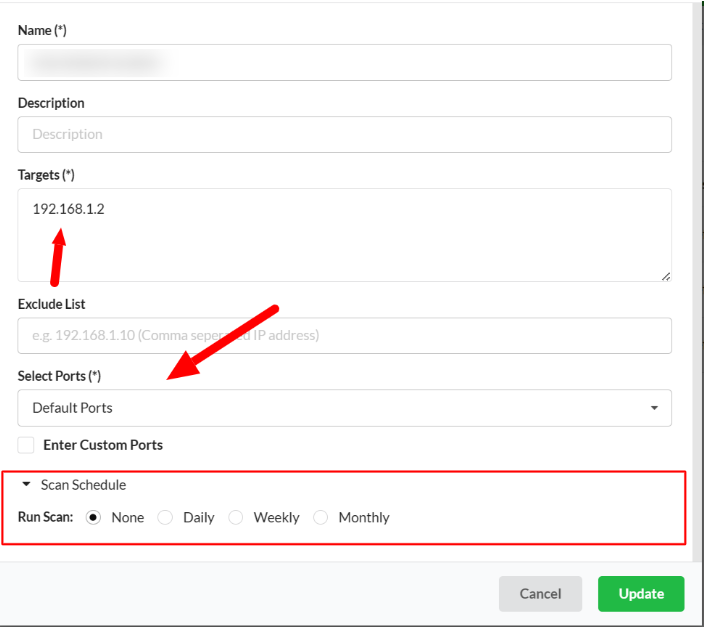Click the Targets (*) field label
The width and height of the screenshot is (704, 627).
46,175
